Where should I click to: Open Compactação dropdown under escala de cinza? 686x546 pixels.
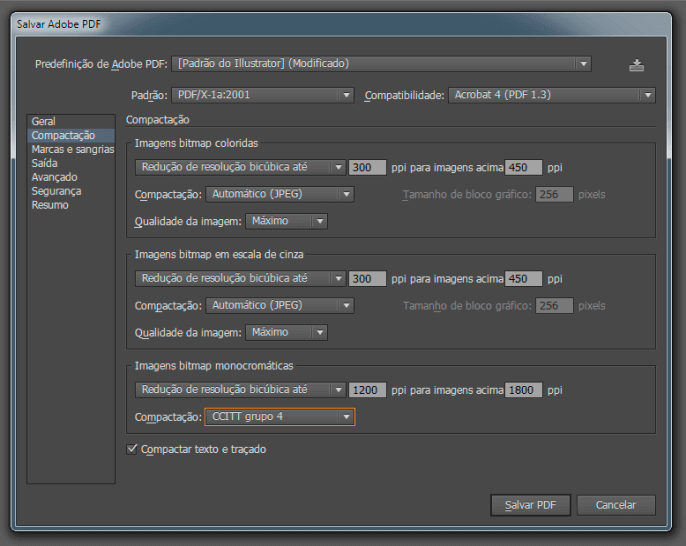(x=280, y=305)
